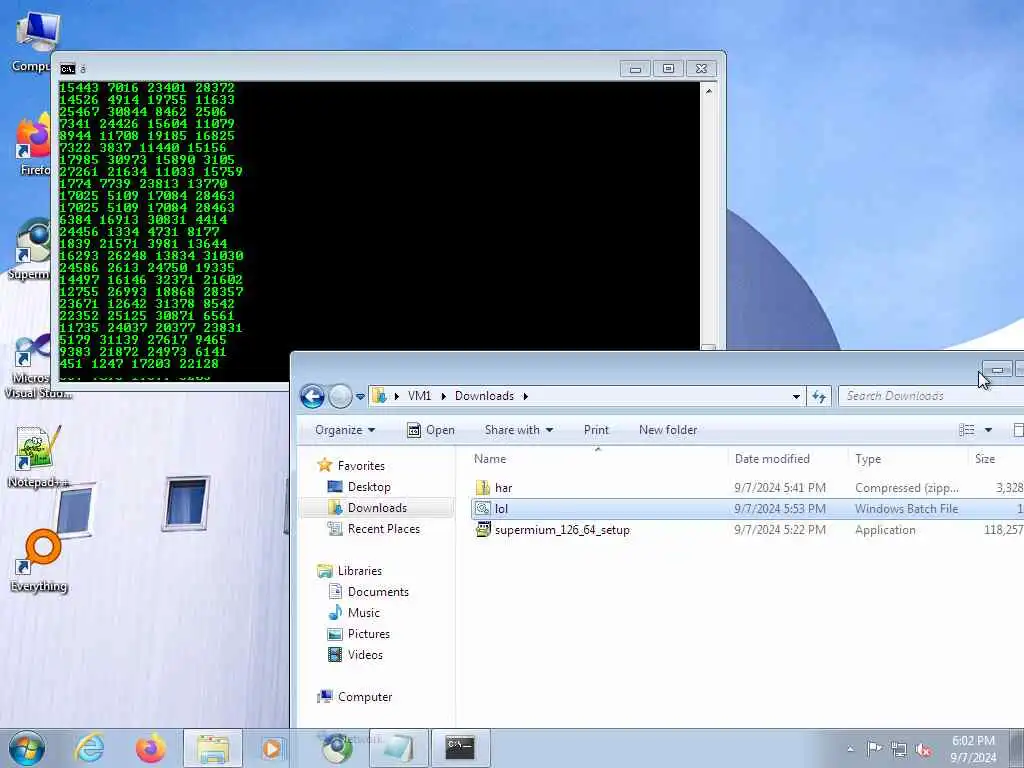Sort by the Date modified column header

click(772, 458)
